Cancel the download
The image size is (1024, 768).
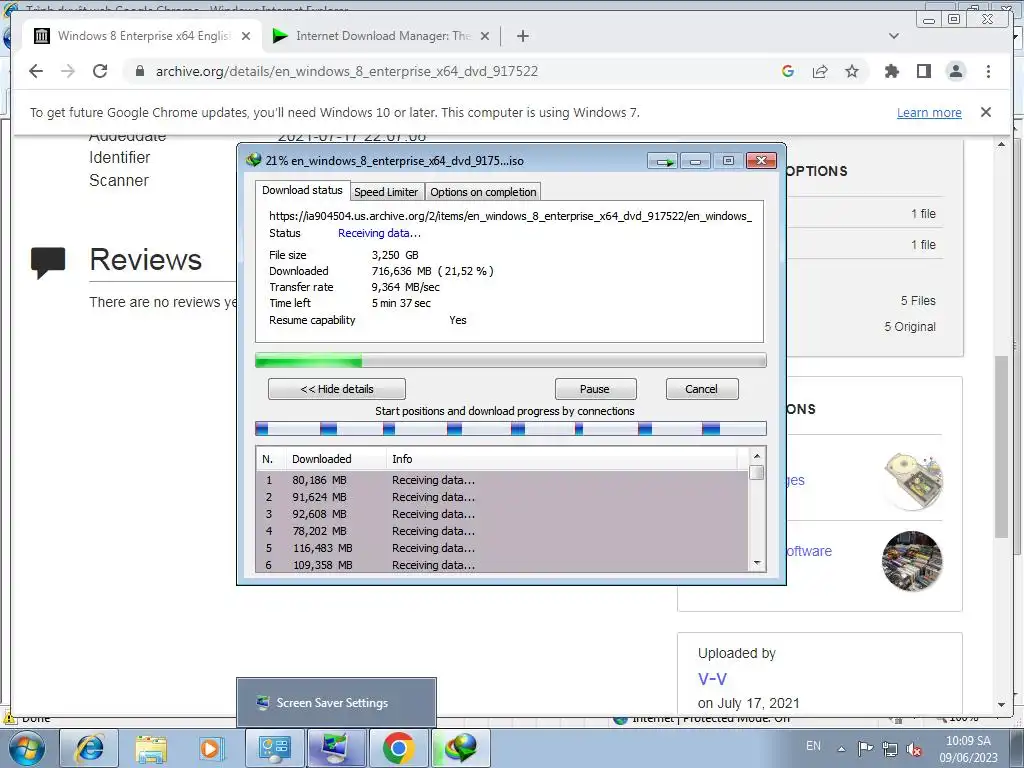pos(702,389)
